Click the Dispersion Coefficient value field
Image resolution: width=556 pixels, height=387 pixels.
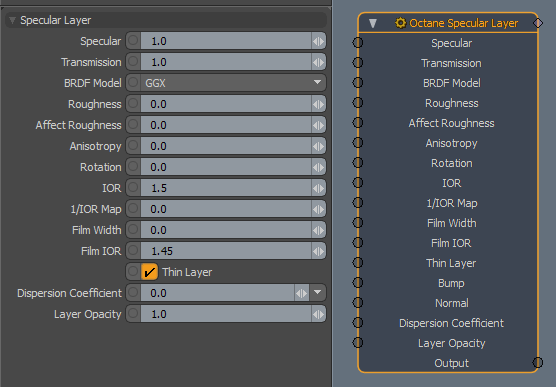(217, 293)
